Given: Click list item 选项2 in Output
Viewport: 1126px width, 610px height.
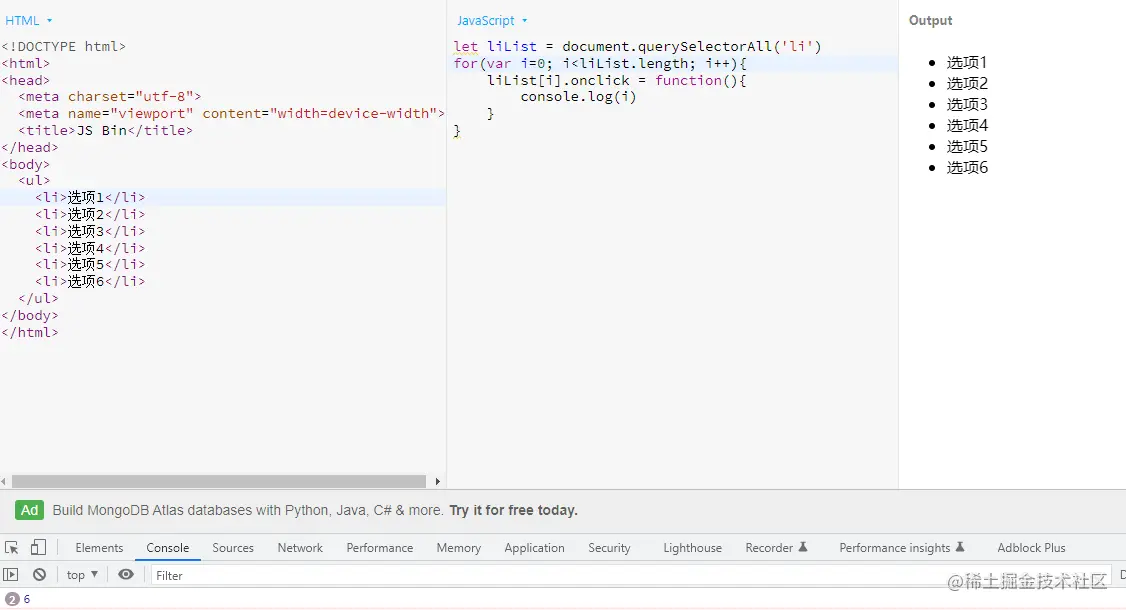Looking at the screenshot, I should click(x=967, y=83).
